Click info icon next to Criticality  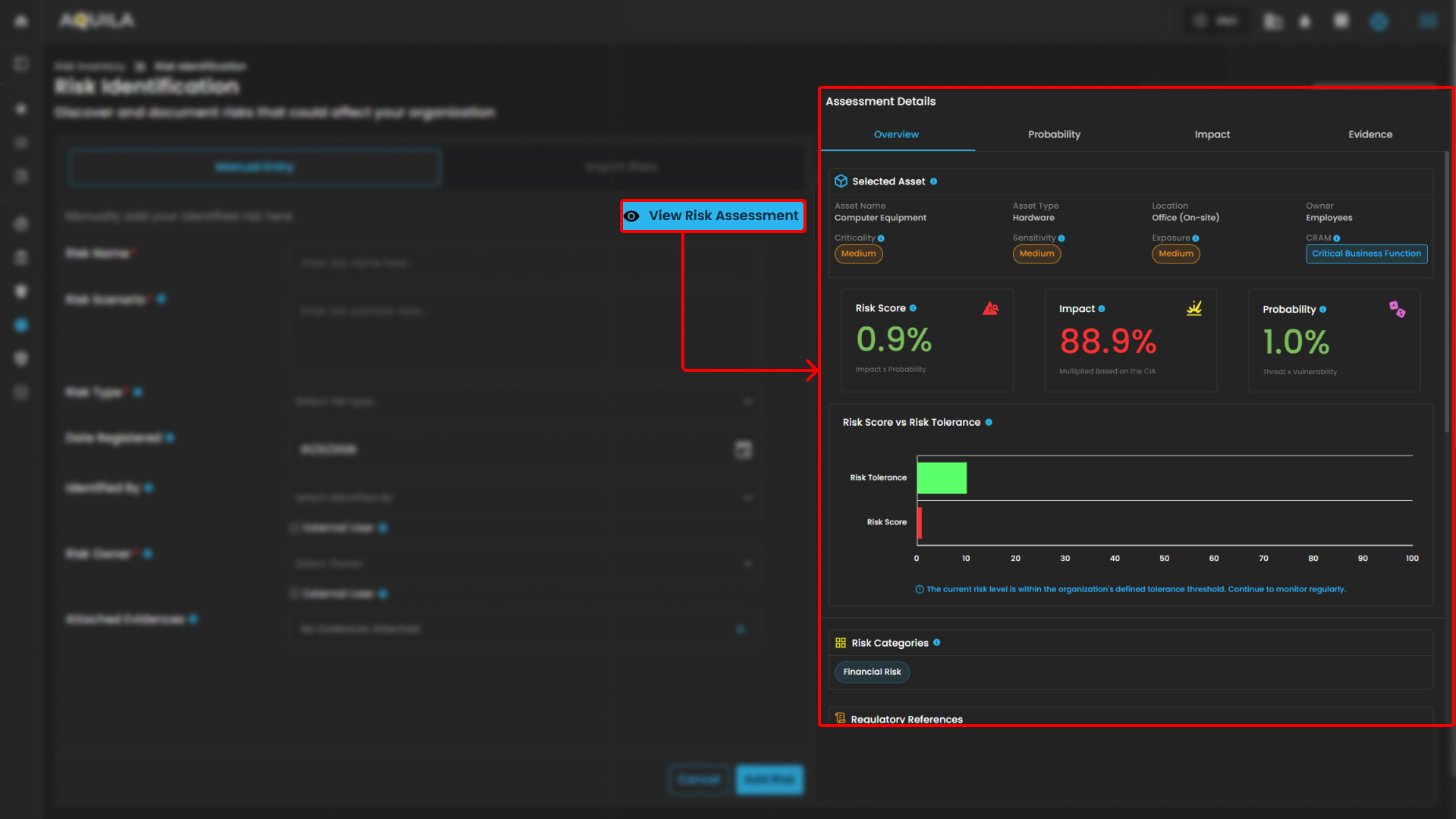(x=881, y=238)
